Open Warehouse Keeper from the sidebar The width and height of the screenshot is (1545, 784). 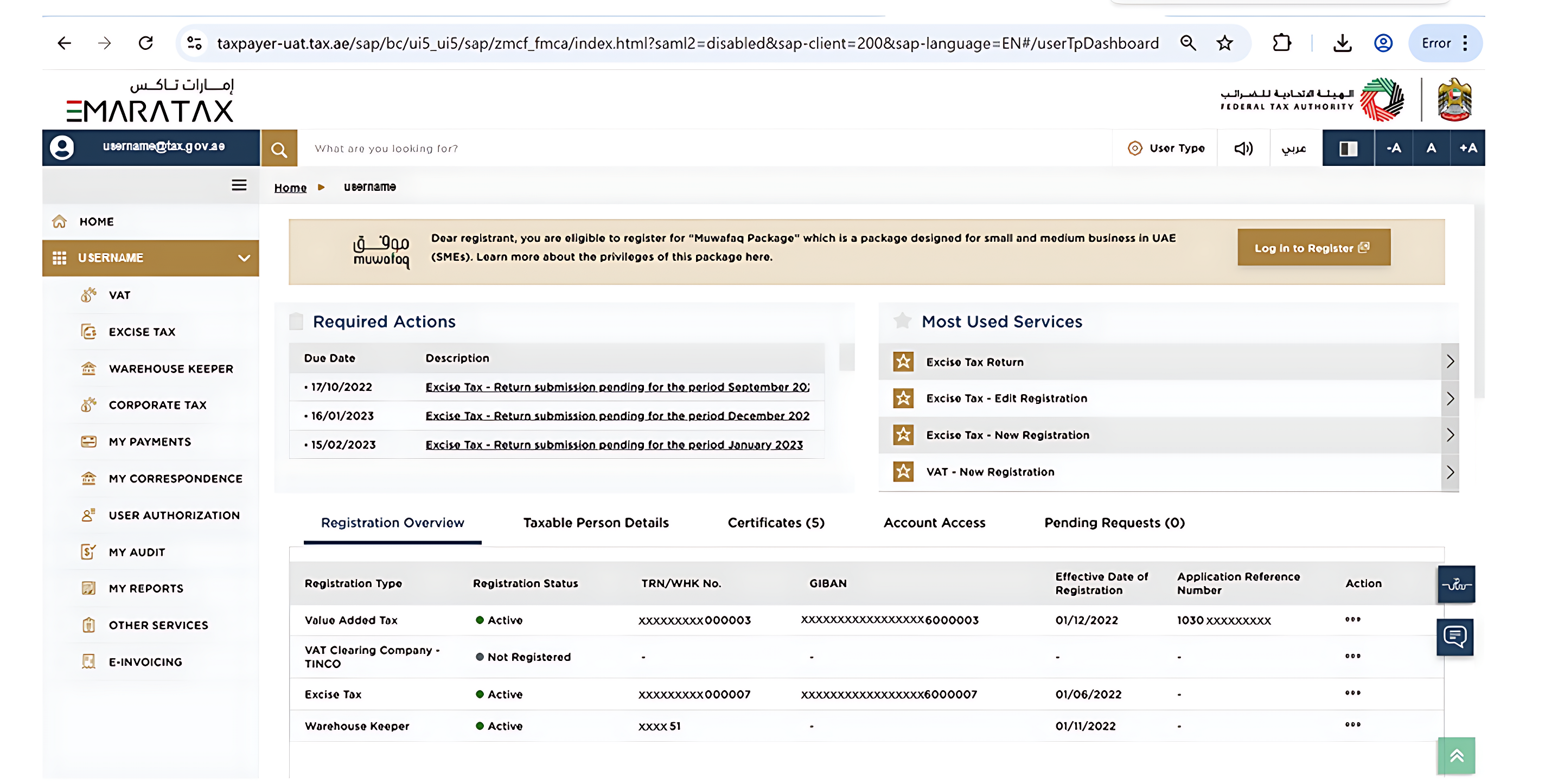[x=171, y=369]
